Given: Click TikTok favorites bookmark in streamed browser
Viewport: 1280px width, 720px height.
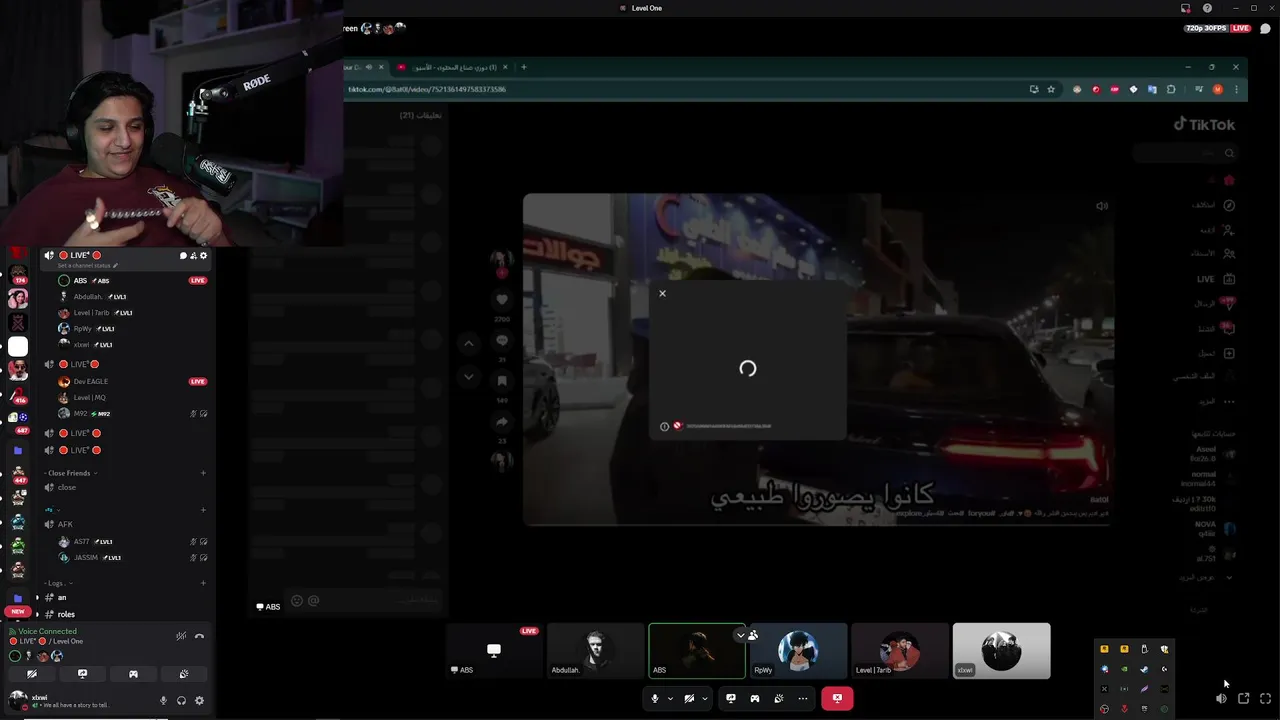Looking at the screenshot, I should coord(502,381).
